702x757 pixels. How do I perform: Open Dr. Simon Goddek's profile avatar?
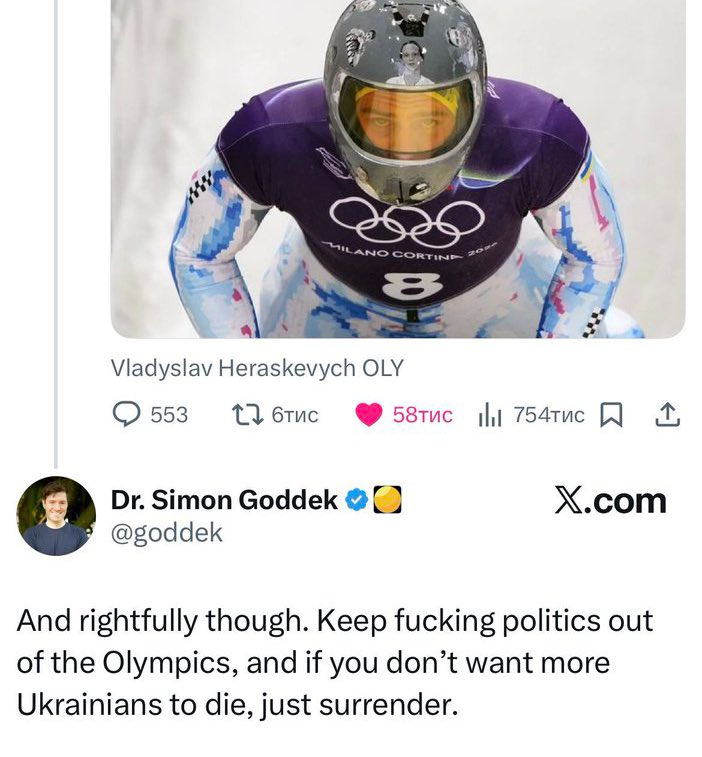click(x=56, y=516)
